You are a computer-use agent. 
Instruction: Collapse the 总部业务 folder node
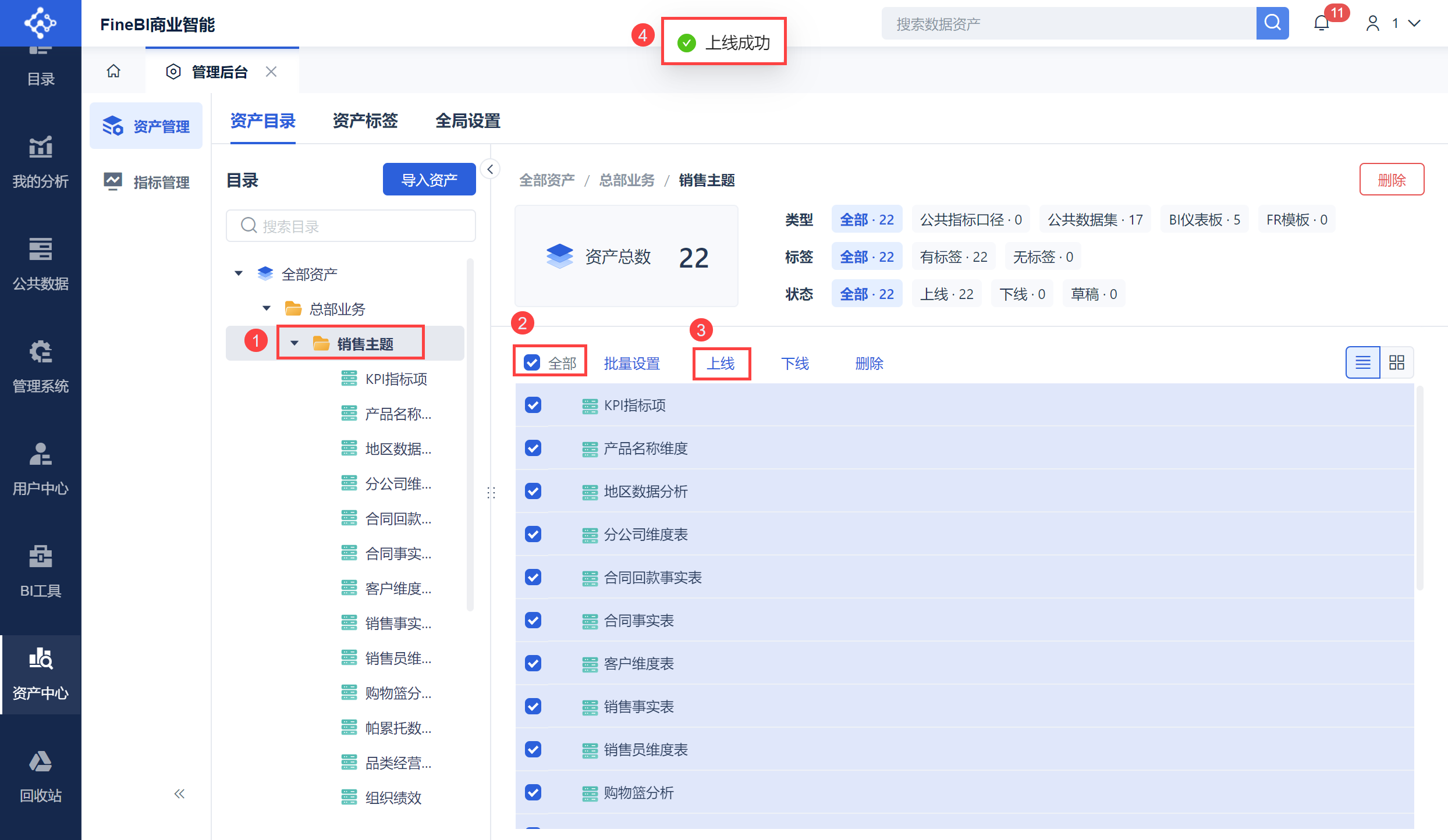(x=266, y=308)
